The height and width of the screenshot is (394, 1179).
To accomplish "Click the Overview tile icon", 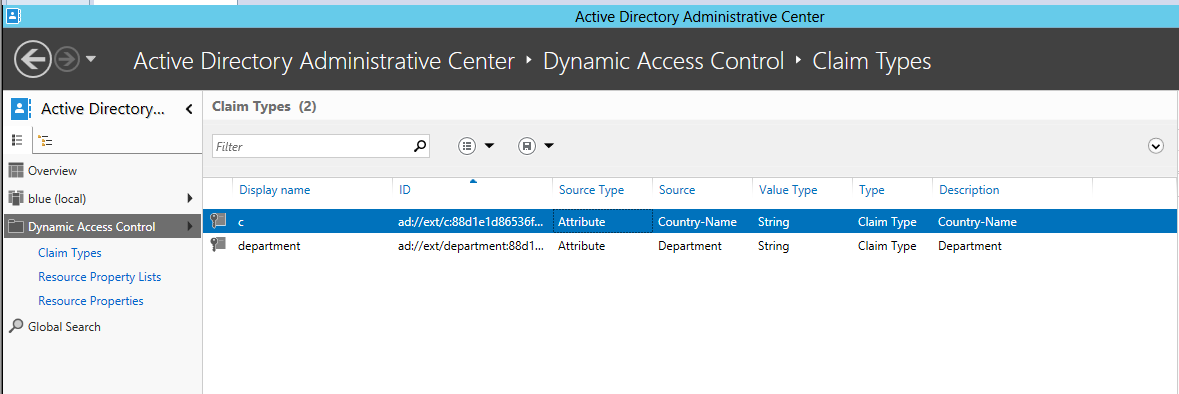I will point(16,171).
